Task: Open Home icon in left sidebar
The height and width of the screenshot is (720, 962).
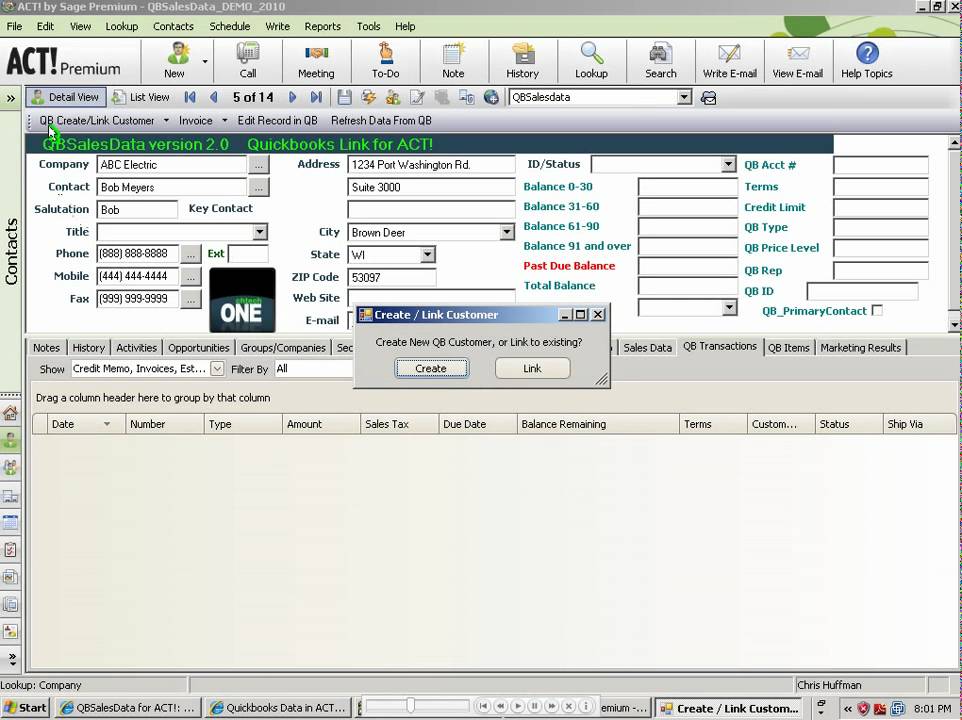Action: 10,413
